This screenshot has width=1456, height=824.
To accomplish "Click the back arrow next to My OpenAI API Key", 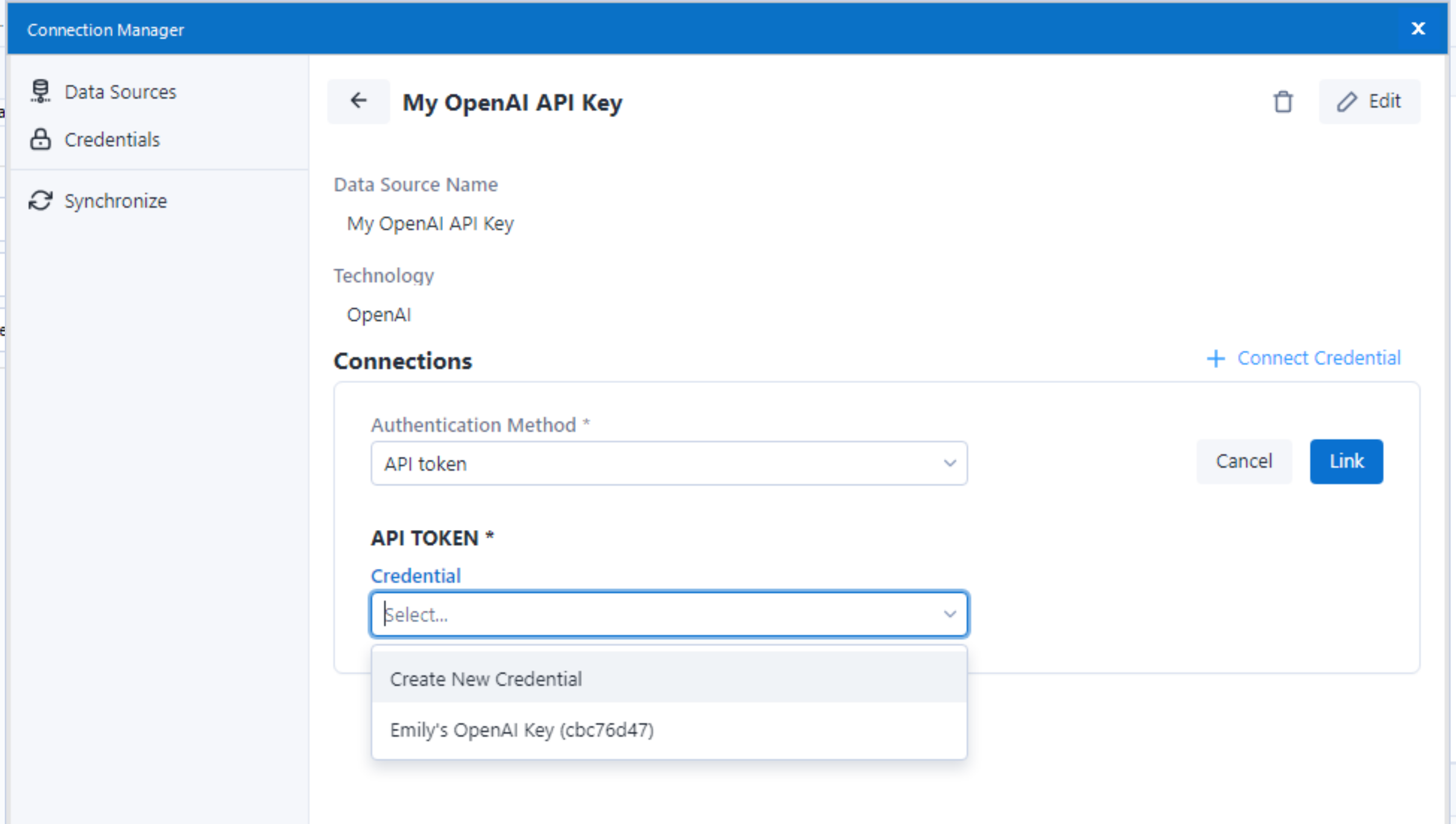I will pos(358,101).
